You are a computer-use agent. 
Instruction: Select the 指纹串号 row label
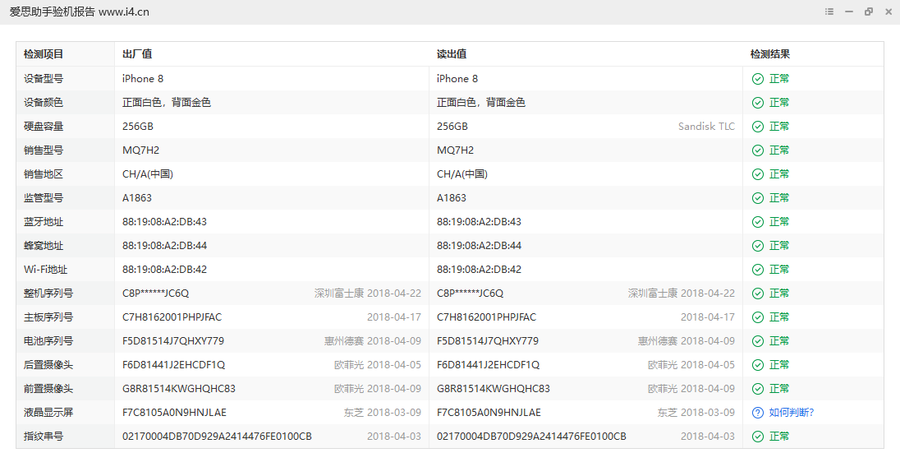(44, 436)
